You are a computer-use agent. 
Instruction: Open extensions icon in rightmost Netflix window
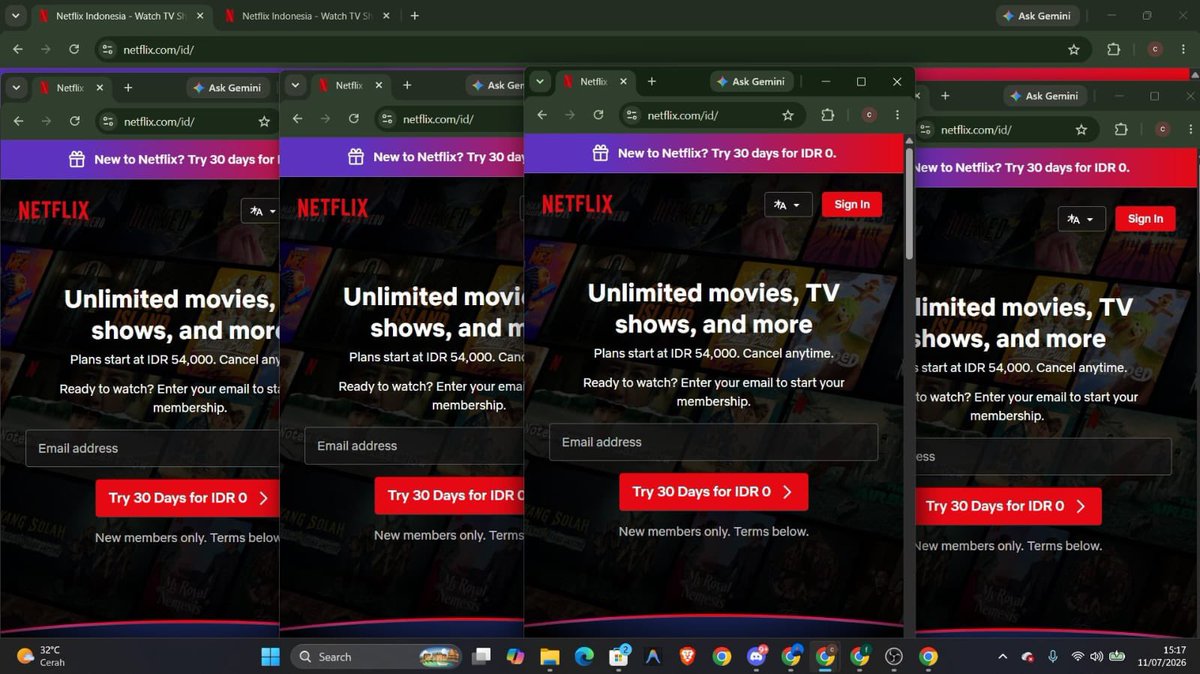point(1121,130)
